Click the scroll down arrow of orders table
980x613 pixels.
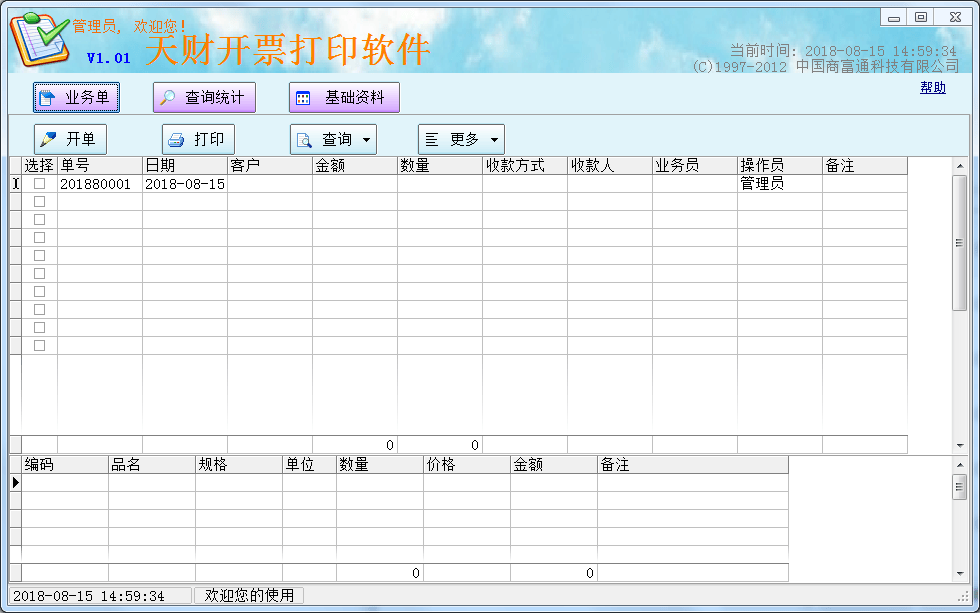pos(959,445)
